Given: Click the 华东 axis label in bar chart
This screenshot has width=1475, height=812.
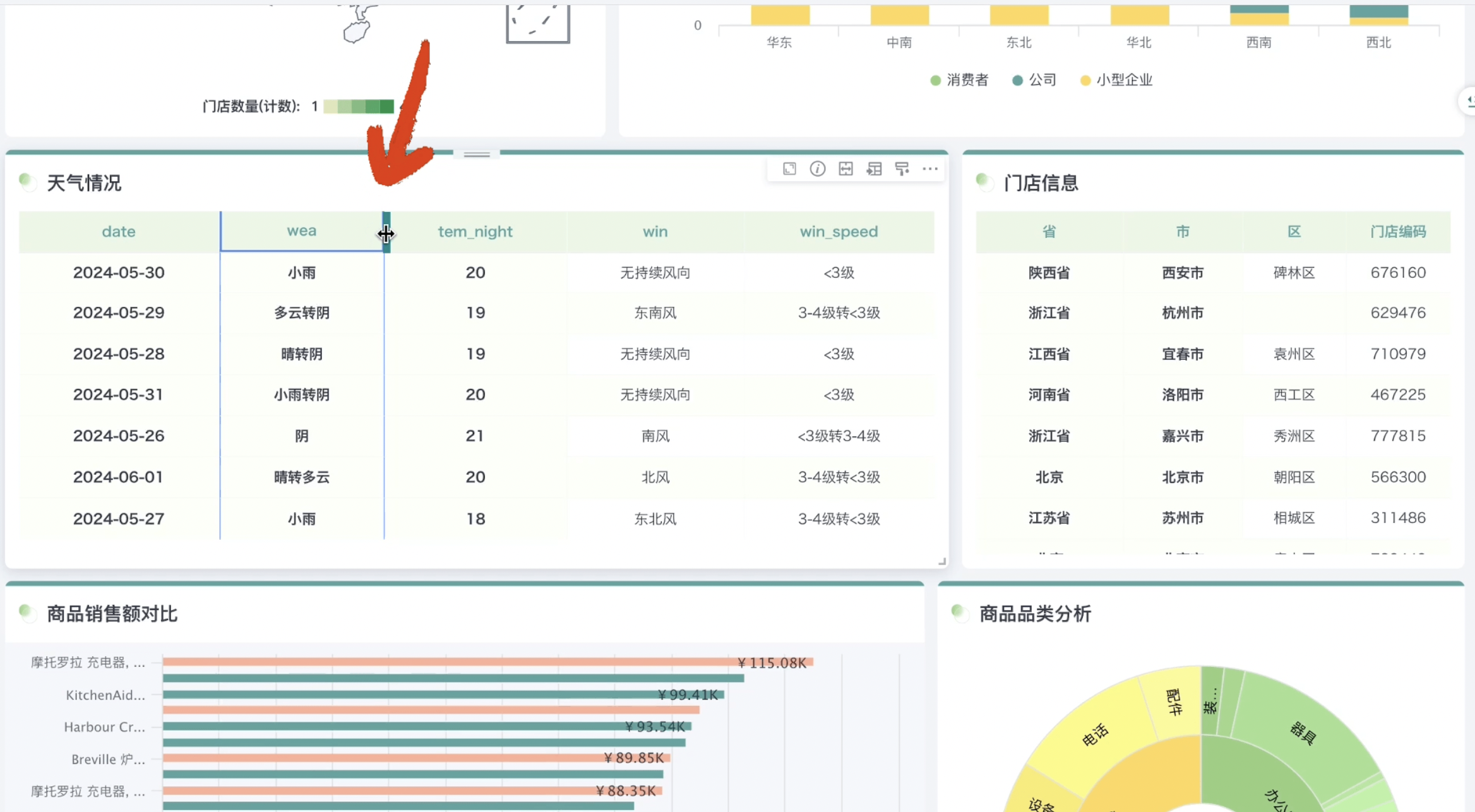Looking at the screenshot, I should (779, 42).
